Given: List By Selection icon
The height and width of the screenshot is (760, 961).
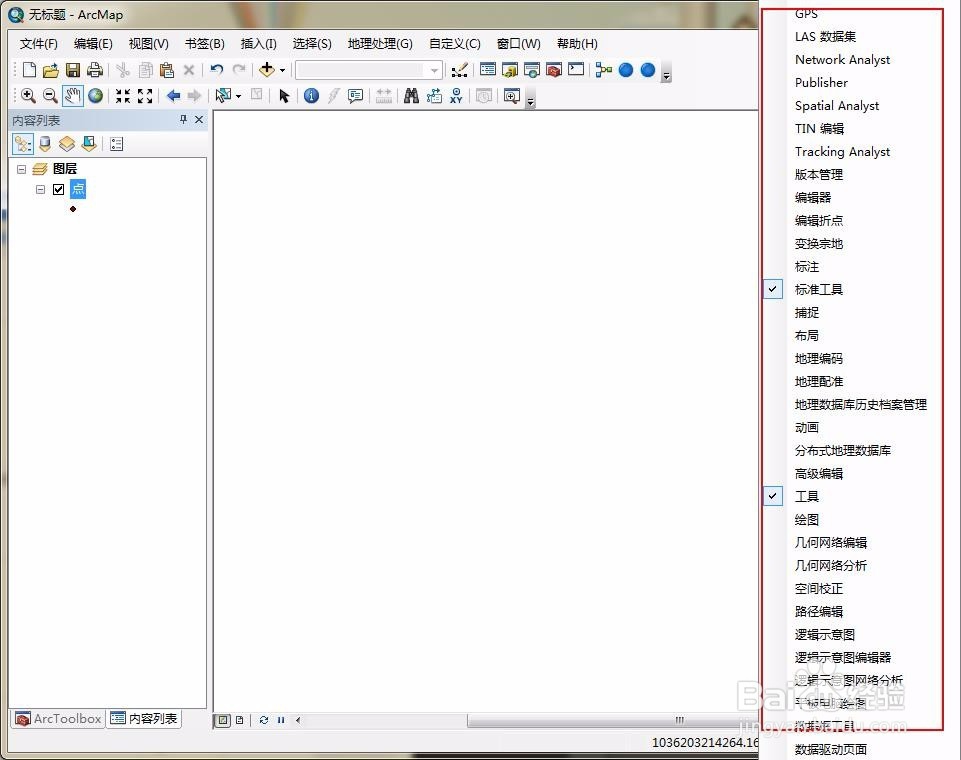Looking at the screenshot, I should tap(89, 144).
